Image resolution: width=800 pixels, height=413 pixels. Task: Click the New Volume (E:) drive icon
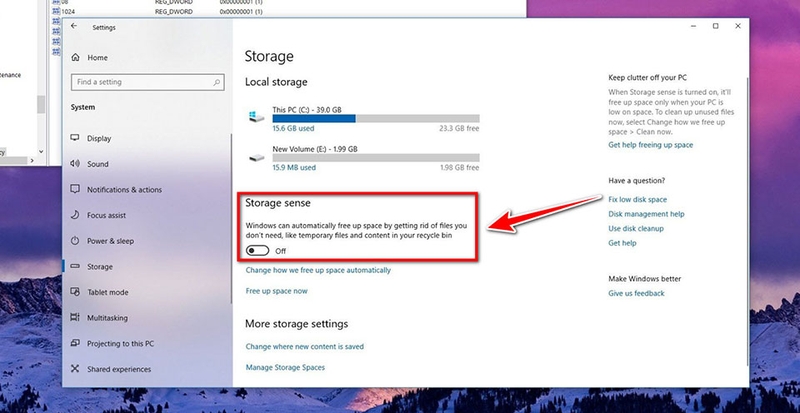pos(256,157)
